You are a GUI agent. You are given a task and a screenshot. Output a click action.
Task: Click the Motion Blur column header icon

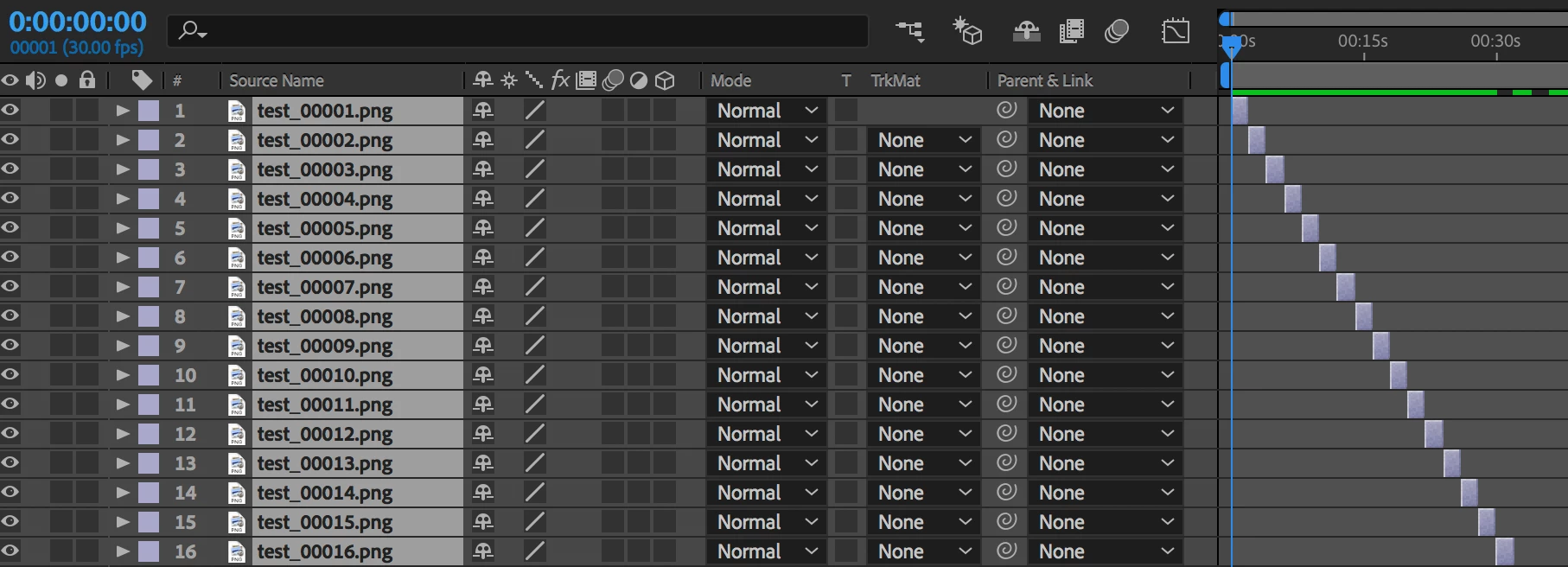(613, 80)
